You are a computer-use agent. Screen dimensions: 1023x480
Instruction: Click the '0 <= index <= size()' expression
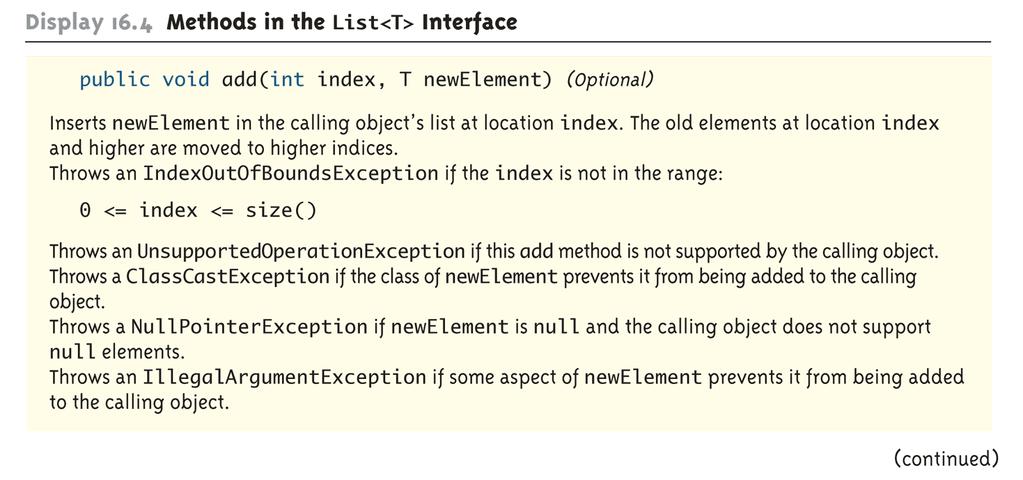(198, 211)
